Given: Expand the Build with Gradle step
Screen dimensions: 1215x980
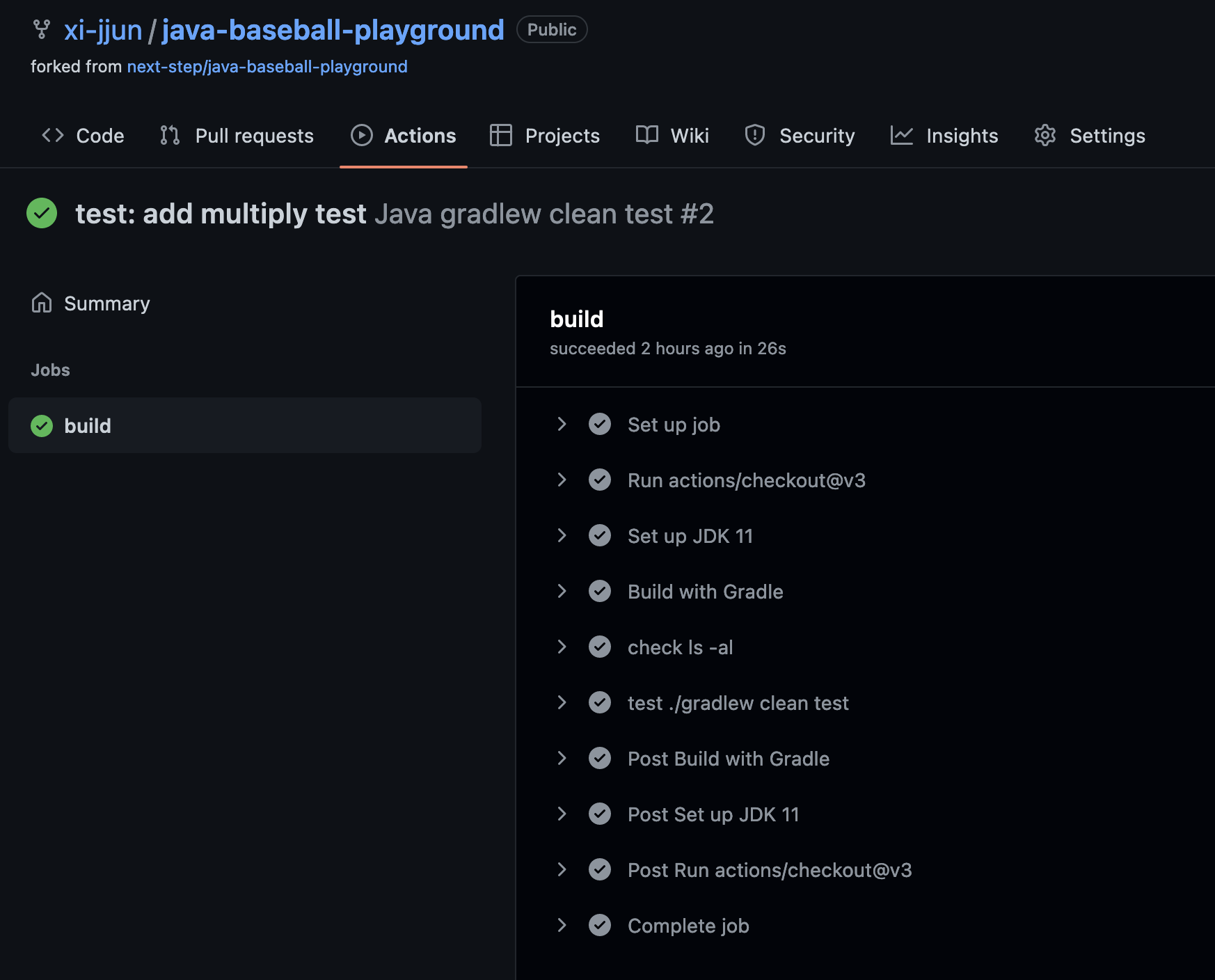Looking at the screenshot, I should [x=562, y=591].
